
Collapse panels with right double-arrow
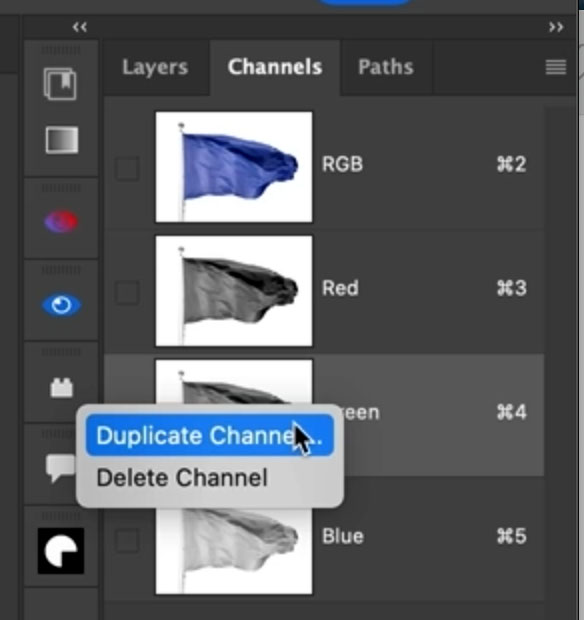coord(556,27)
